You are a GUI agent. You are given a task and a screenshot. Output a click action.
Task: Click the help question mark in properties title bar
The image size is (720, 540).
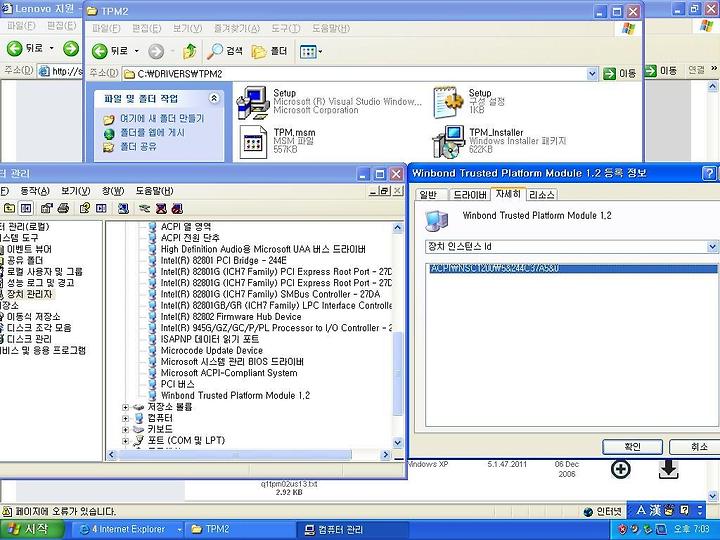coord(709,173)
